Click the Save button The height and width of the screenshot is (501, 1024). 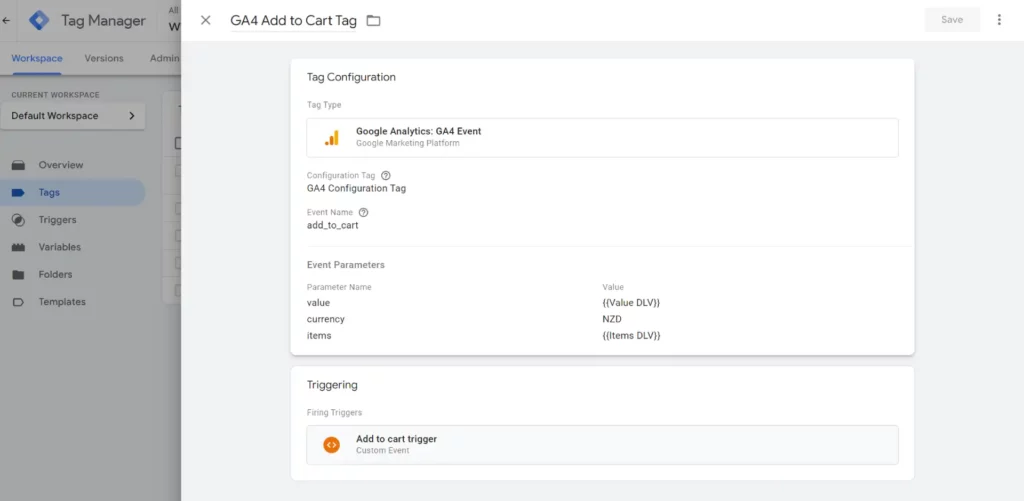tap(952, 20)
